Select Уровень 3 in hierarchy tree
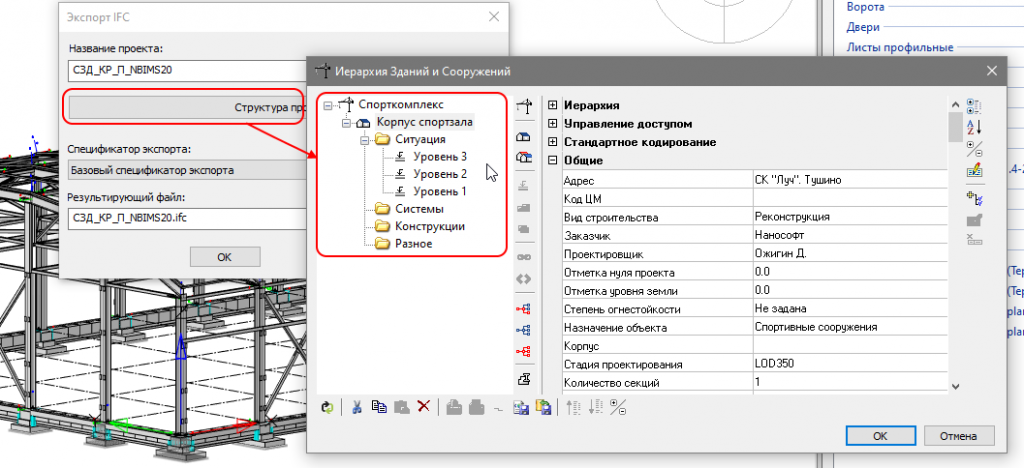 click(440, 157)
